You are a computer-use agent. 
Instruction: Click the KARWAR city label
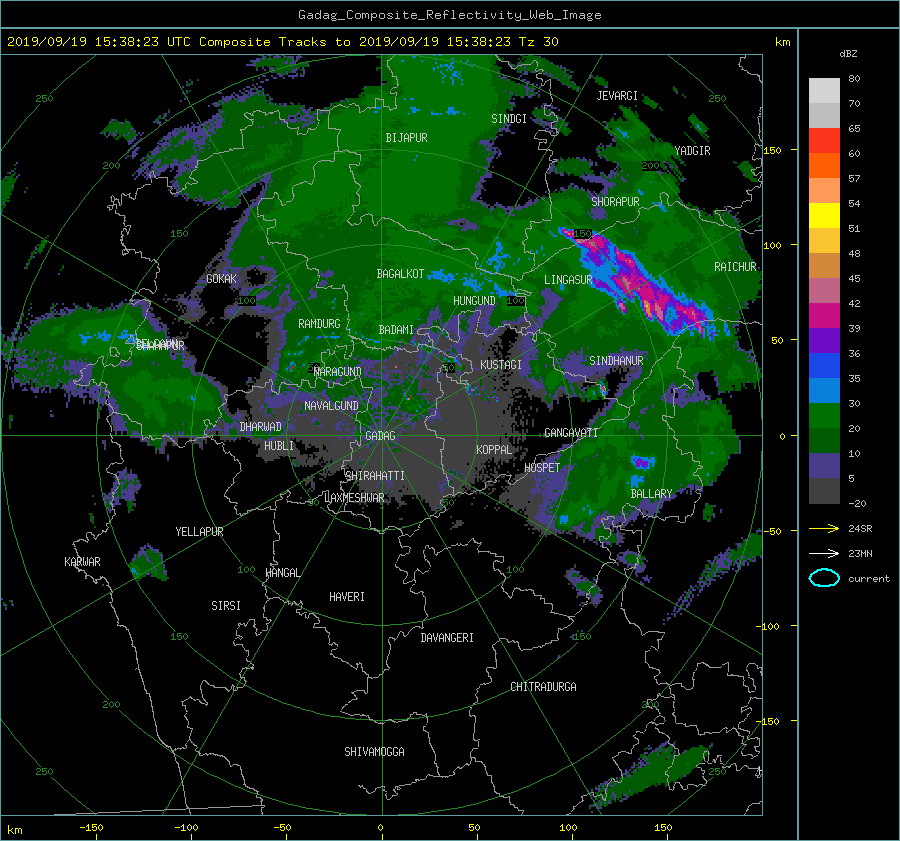pyautogui.click(x=82, y=562)
